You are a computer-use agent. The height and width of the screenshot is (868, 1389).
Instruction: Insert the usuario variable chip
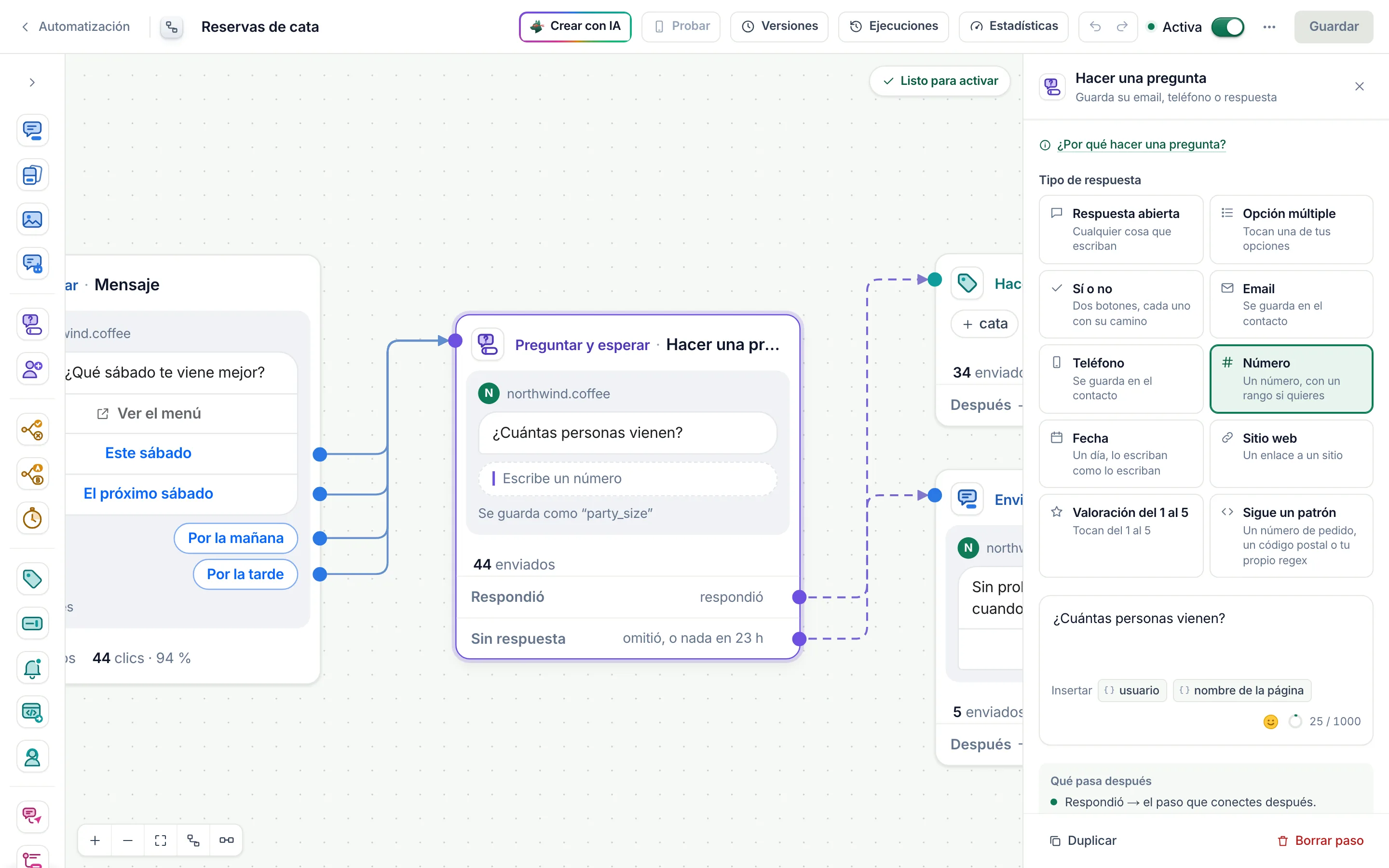click(1132, 691)
